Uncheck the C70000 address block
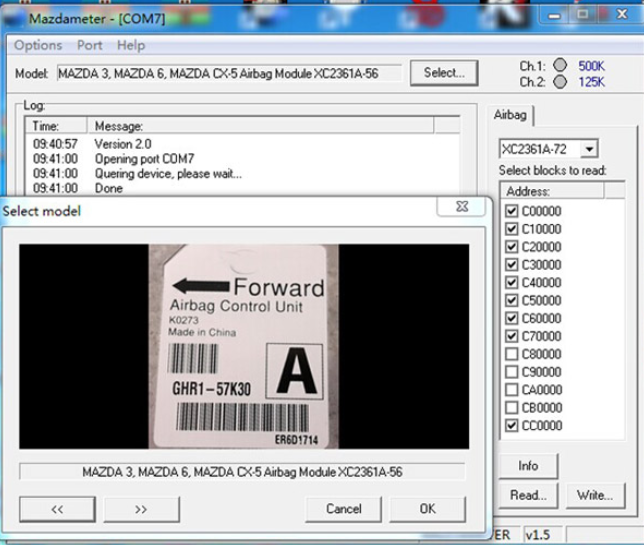The image size is (644, 545). [x=511, y=336]
